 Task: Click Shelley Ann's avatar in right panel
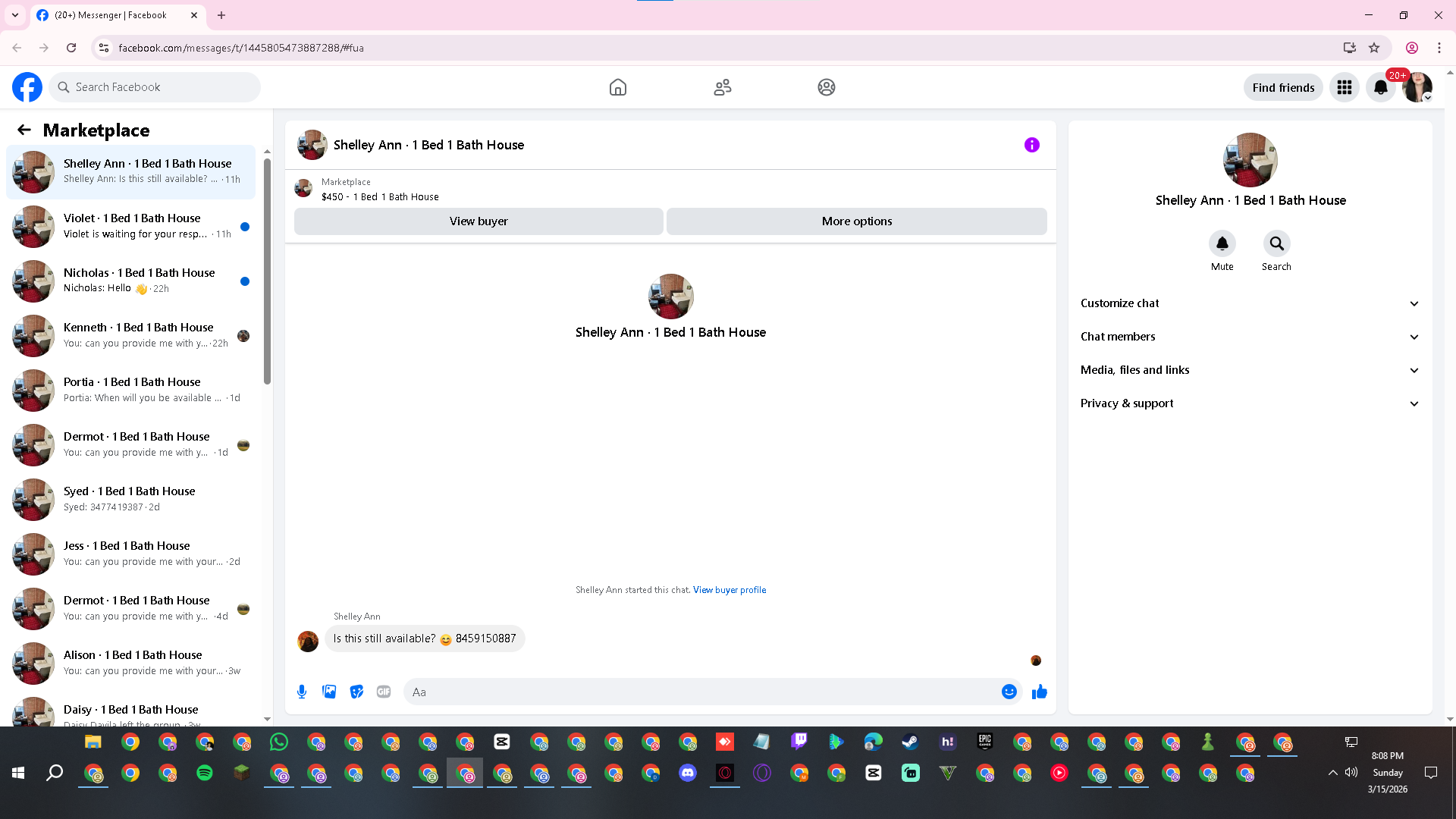pyautogui.click(x=1250, y=160)
